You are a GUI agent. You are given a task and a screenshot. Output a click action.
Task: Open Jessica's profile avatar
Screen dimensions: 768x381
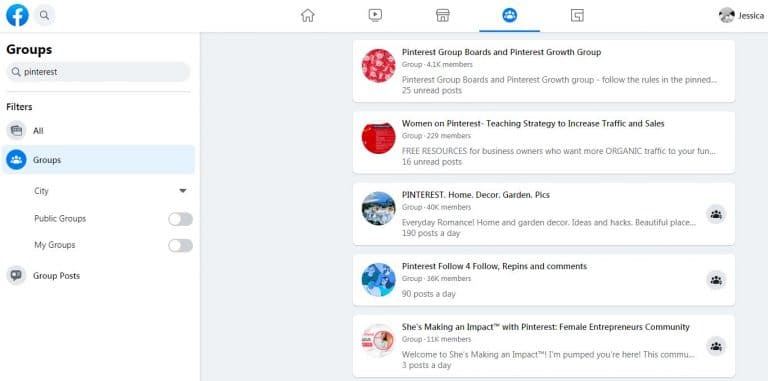[x=726, y=16]
